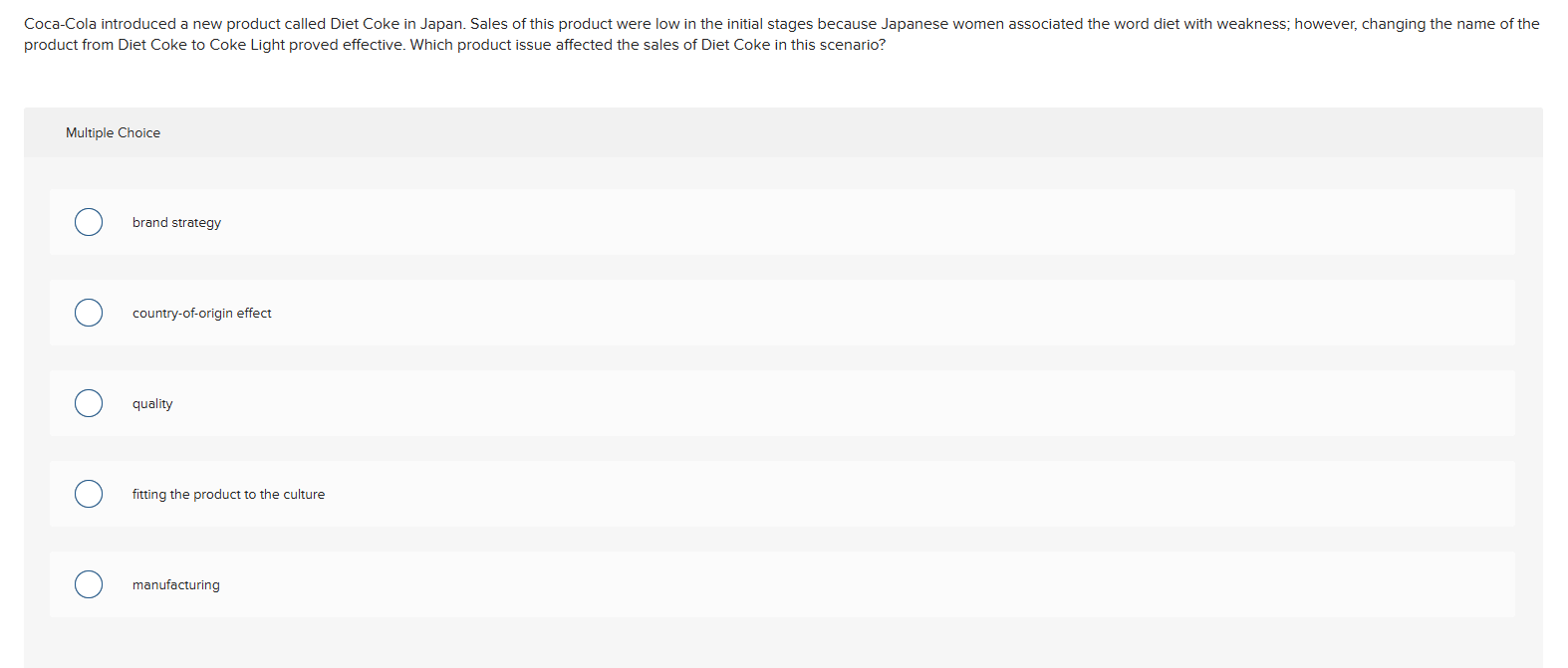Screen dimensions: 1568x668
Task: Click the 'brand strategy' answer text
Action: 176,223
